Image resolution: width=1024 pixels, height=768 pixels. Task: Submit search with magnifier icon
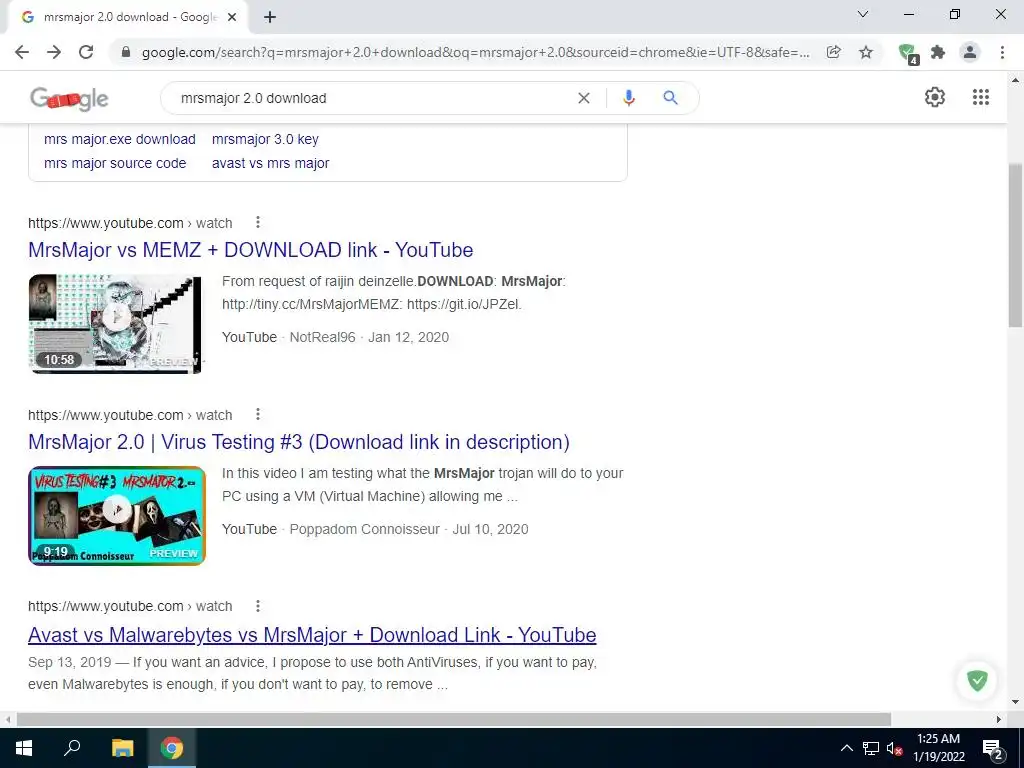pos(670,98)
